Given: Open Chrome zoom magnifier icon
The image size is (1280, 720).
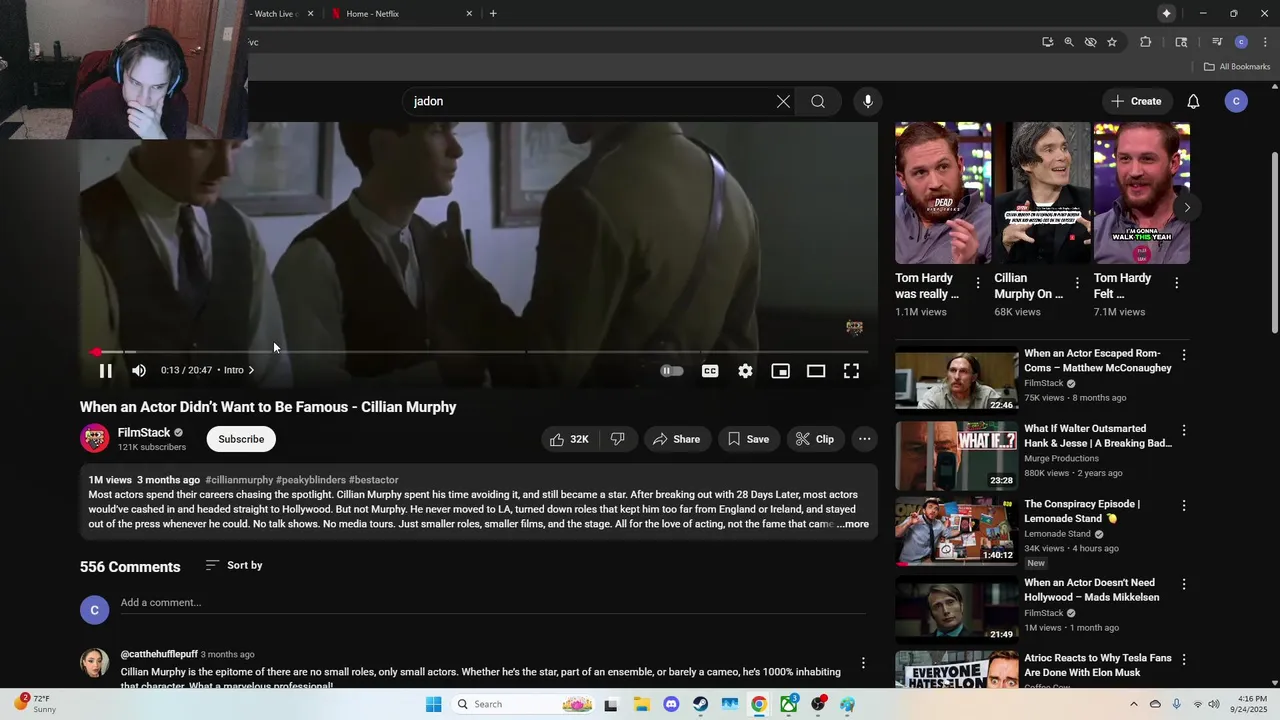Looking at the screenshot, I should pos(1069,42).
